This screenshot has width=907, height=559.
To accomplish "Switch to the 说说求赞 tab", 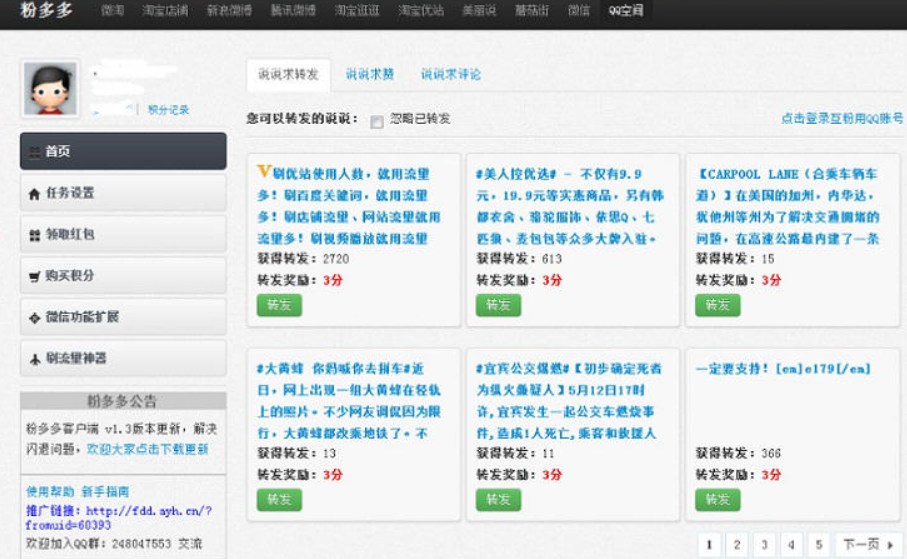I will point(369,74).
